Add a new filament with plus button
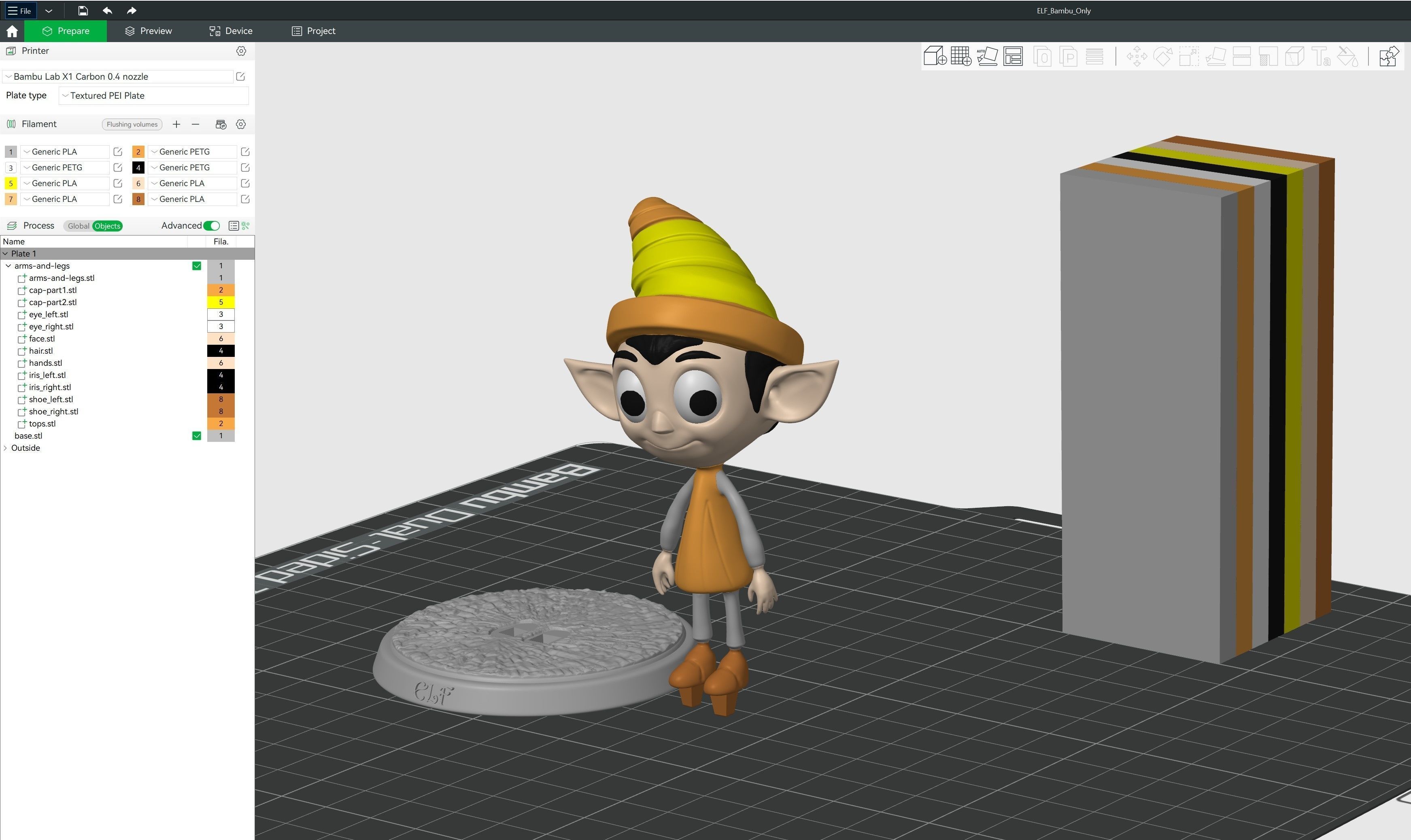1411x840 pixels. (176, 124)
